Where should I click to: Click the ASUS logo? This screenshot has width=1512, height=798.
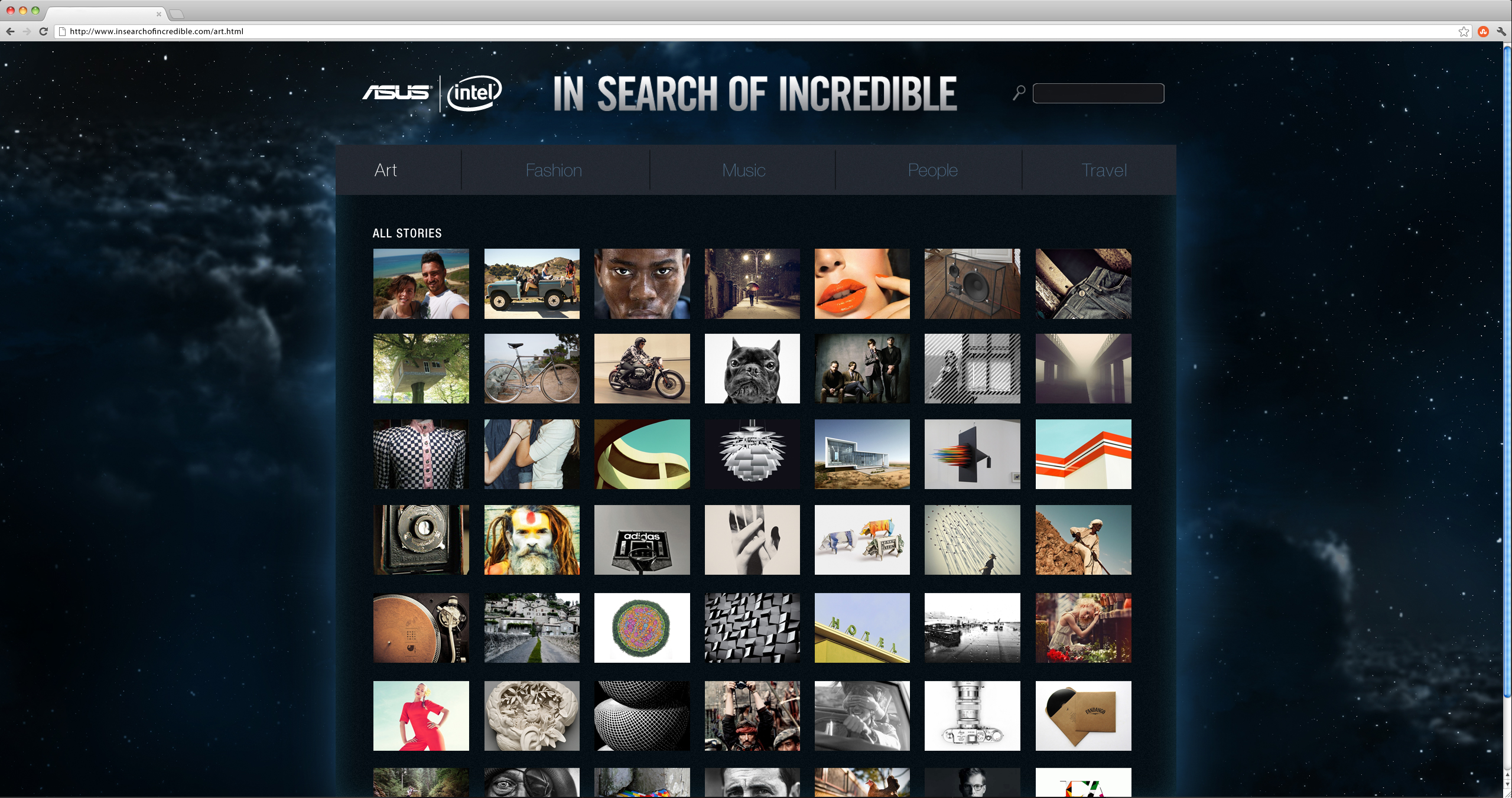[x=396, y=93]
